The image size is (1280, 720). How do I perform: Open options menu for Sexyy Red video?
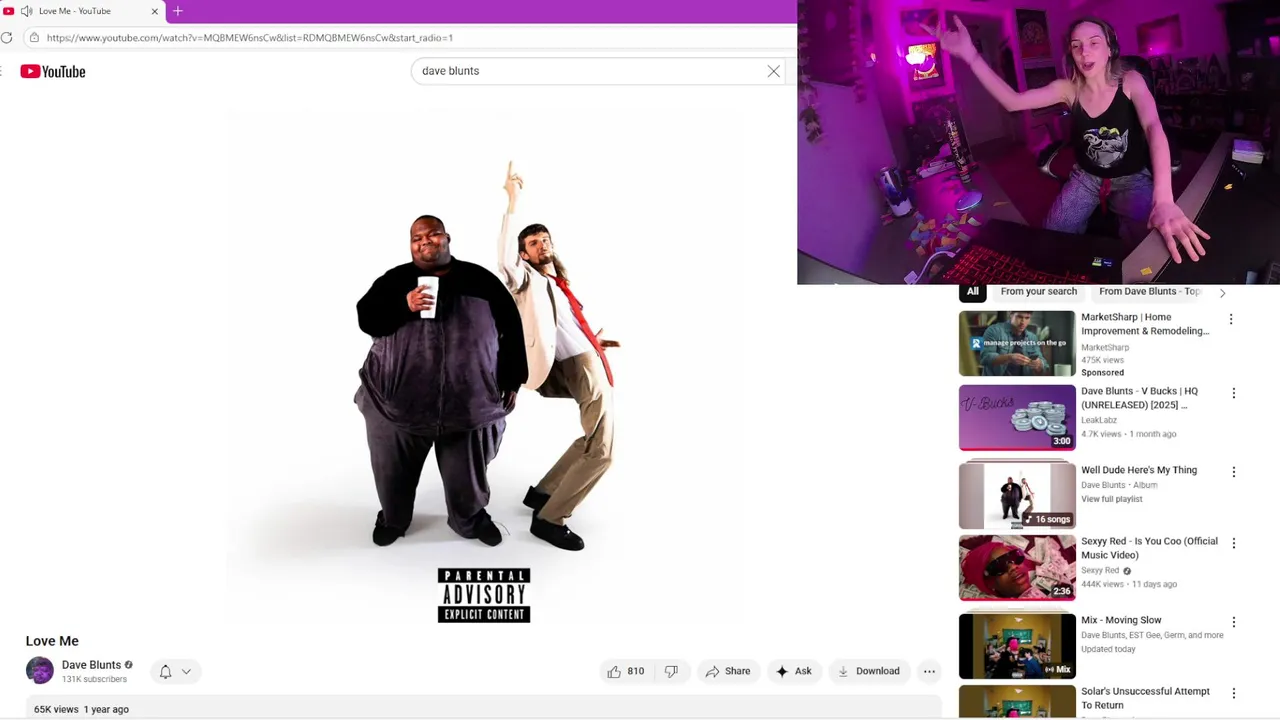[1233, 543]
